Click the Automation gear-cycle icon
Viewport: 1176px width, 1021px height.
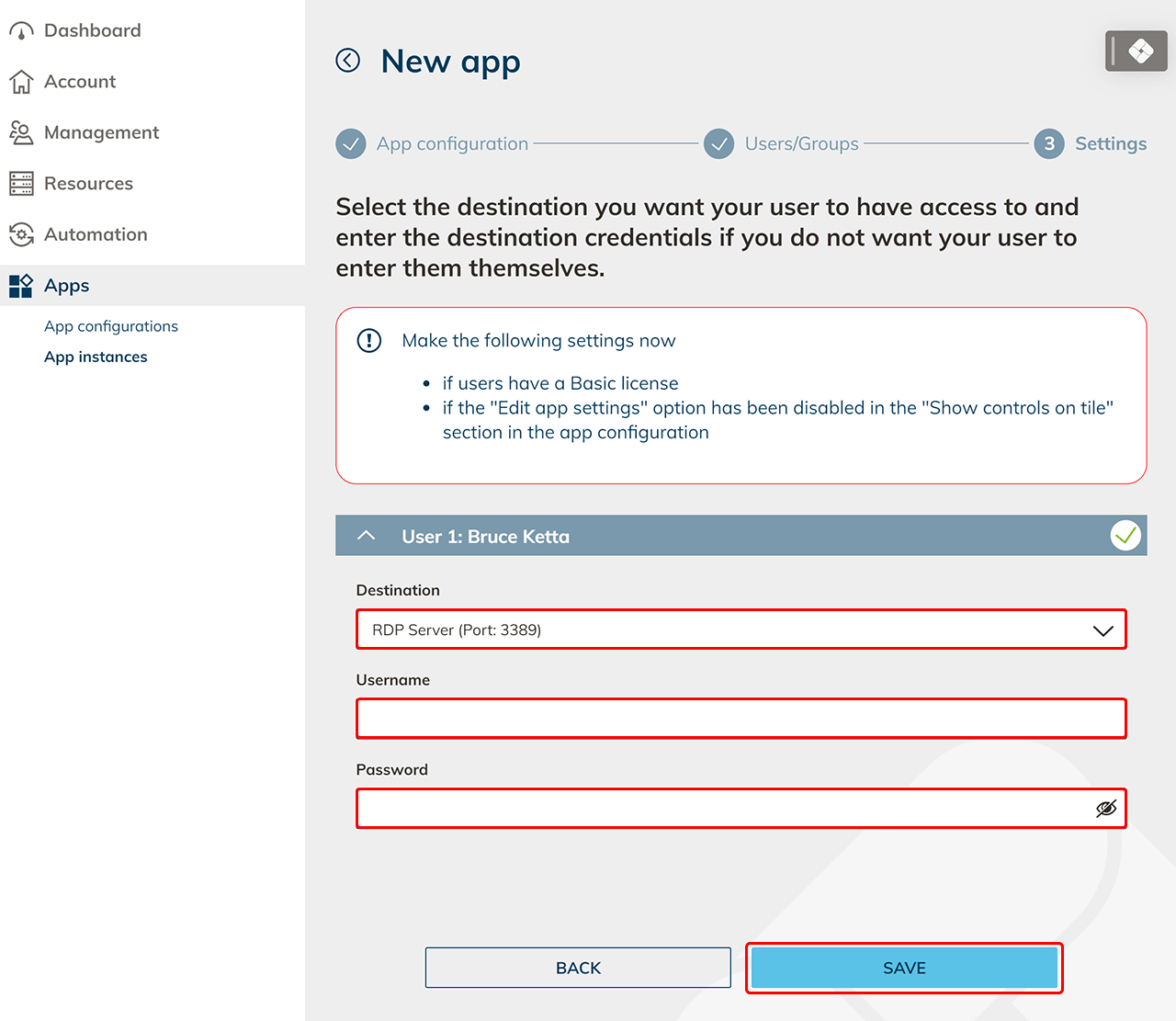(x=21, y=234)
